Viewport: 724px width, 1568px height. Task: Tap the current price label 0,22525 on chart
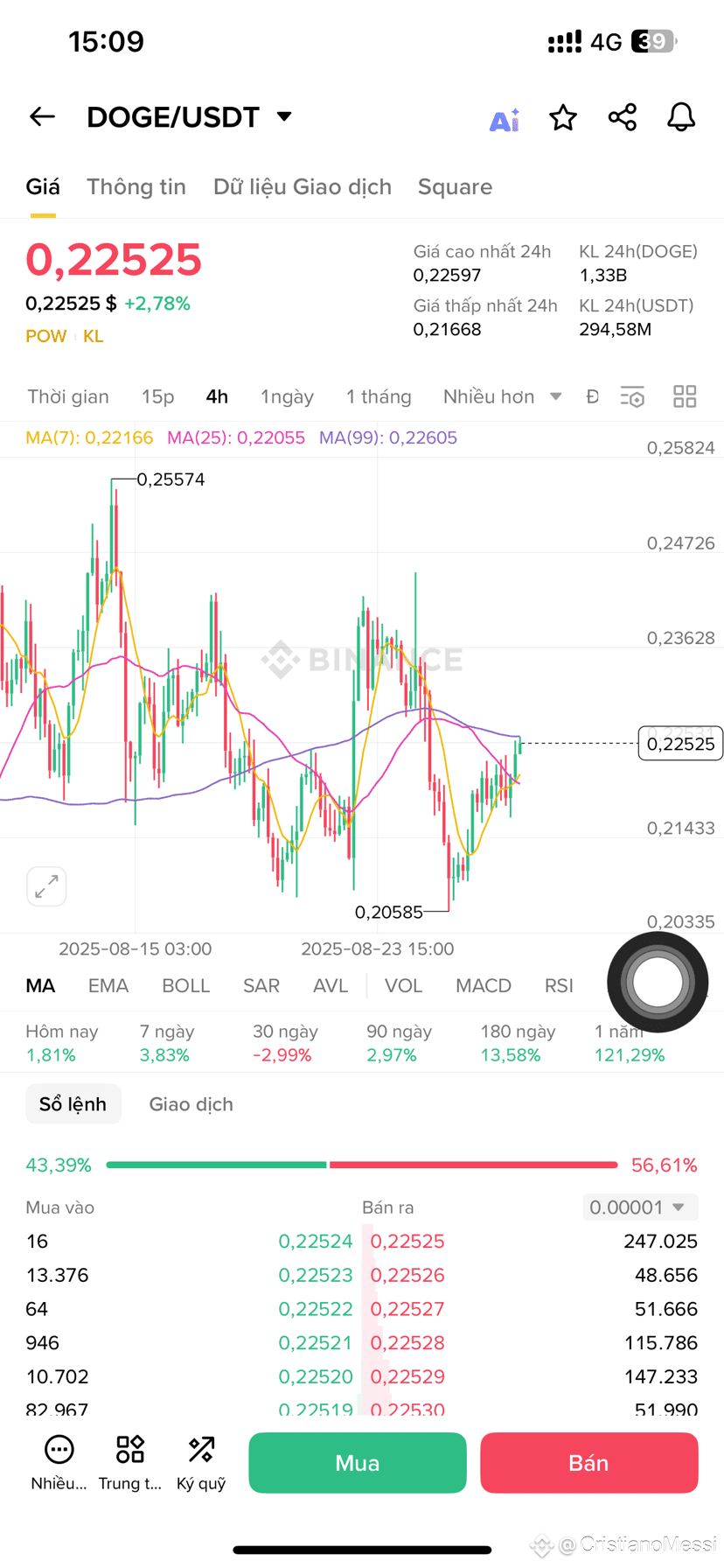[x=681, y=744]
